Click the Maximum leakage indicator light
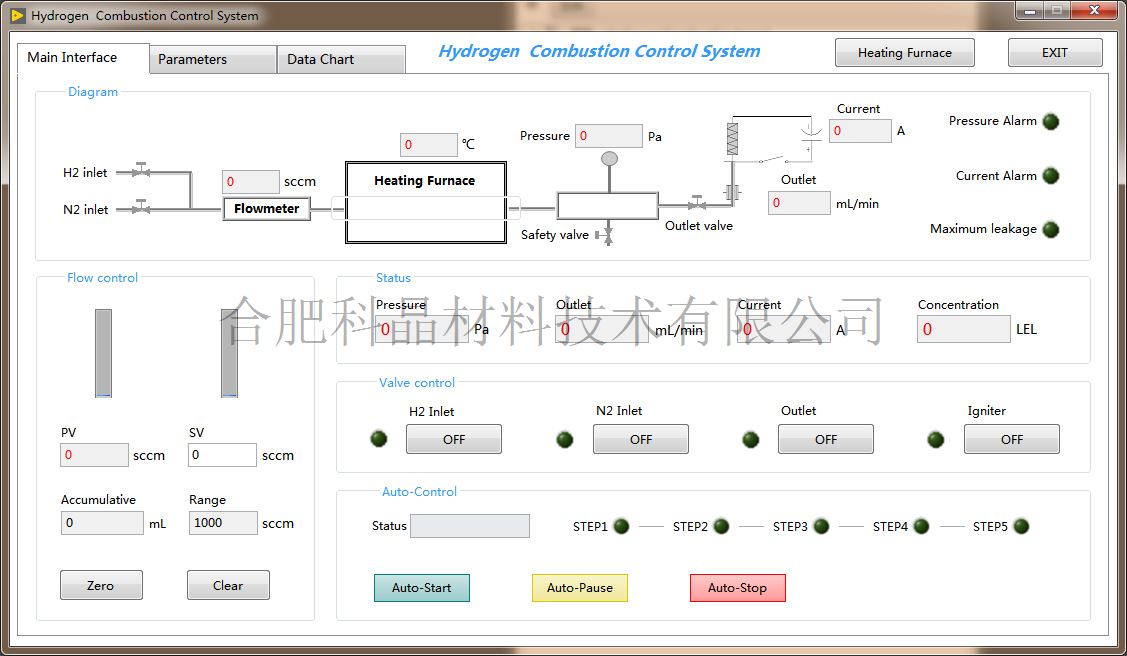The height and width of the screenshot is (656, 1127). tap(1050, 229)
